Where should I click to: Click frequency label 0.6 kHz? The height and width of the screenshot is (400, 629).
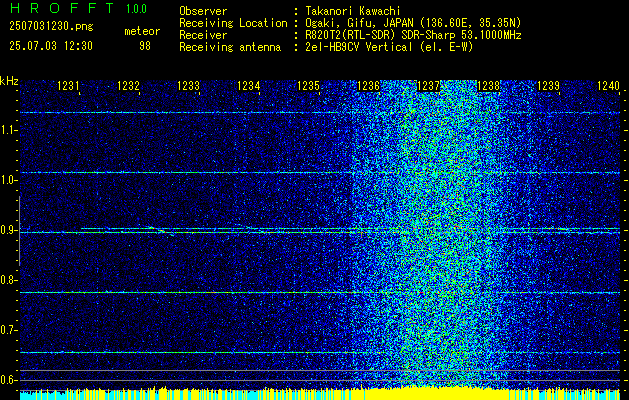click(8, 380)
